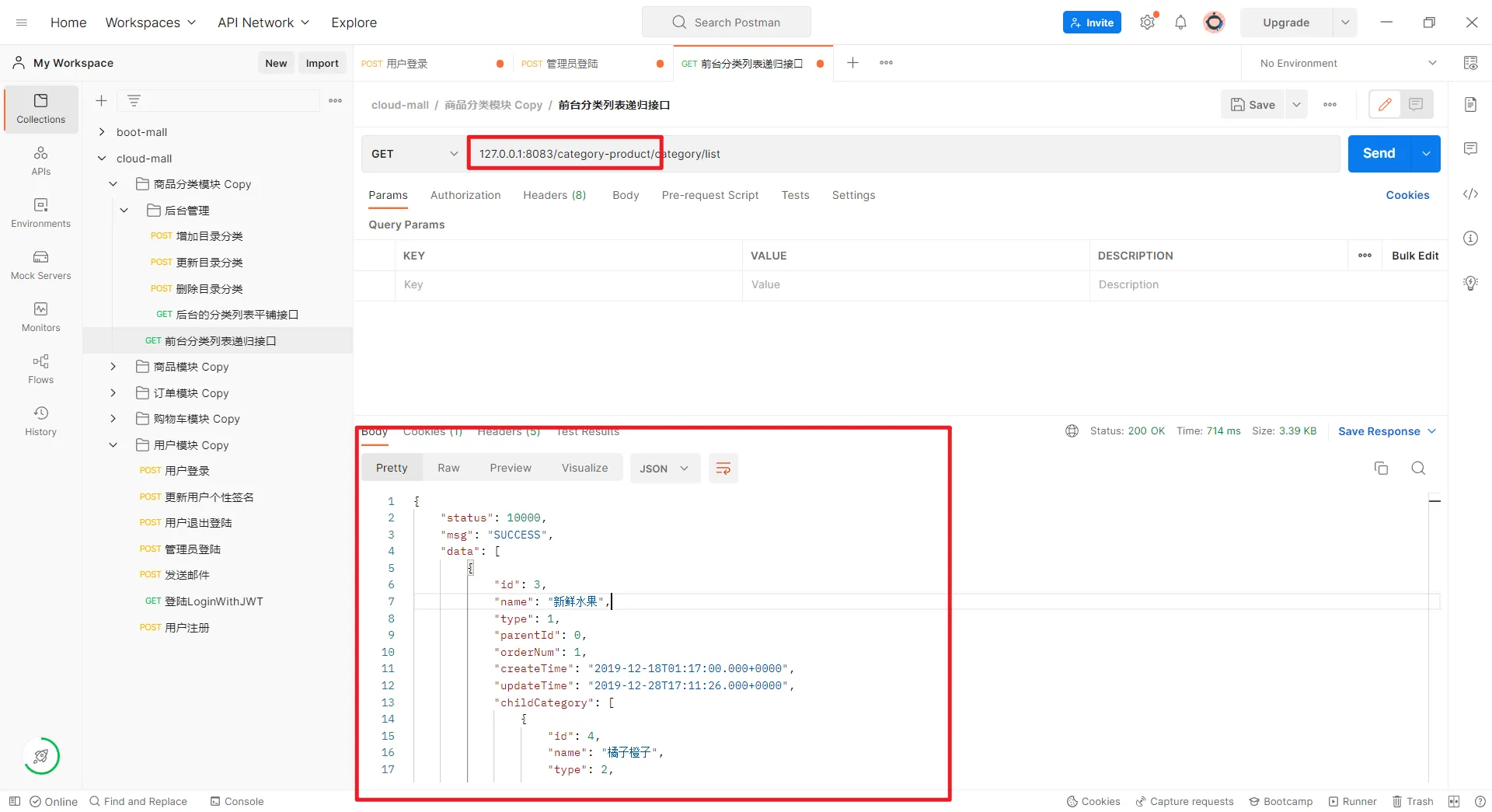Switch to the Authorization tab
The width and height of the screenshot is (1492, 812).
465,195
